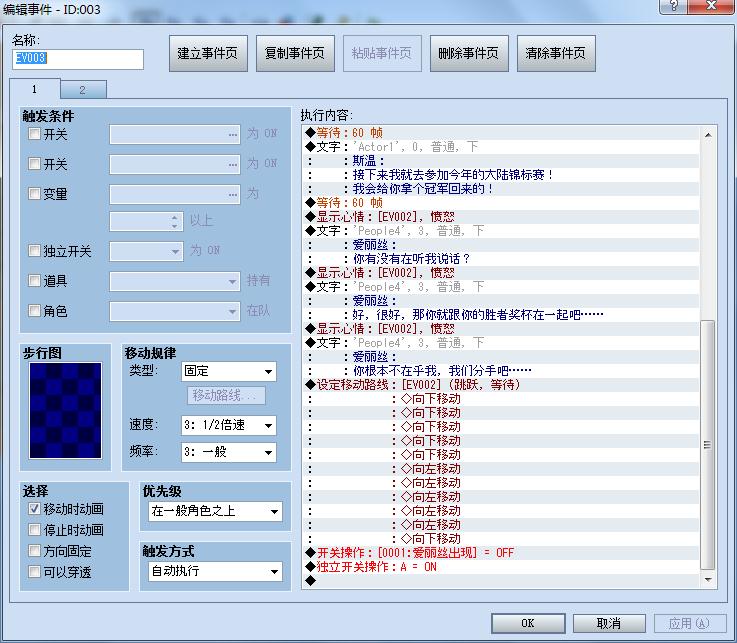Uncheck the 移动时动画 option
The height and width of the screenshot is (643, 737).
tap(34, 509)
